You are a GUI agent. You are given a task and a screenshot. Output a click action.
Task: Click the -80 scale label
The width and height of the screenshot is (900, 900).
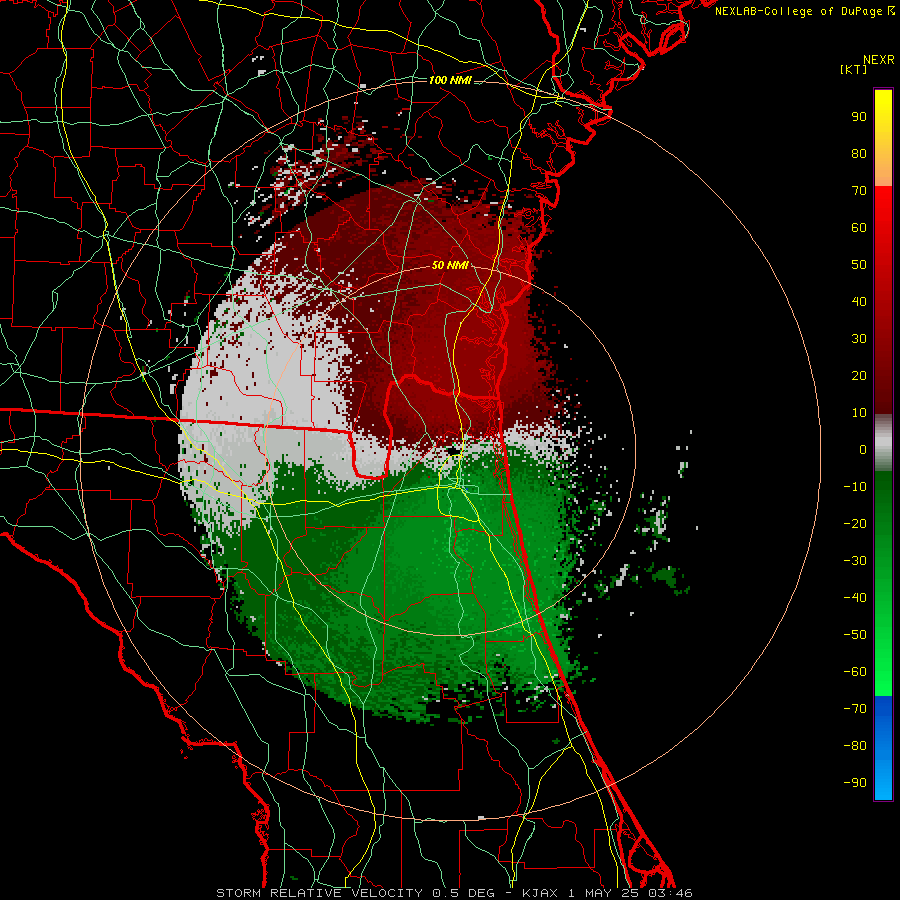[855, 746]
